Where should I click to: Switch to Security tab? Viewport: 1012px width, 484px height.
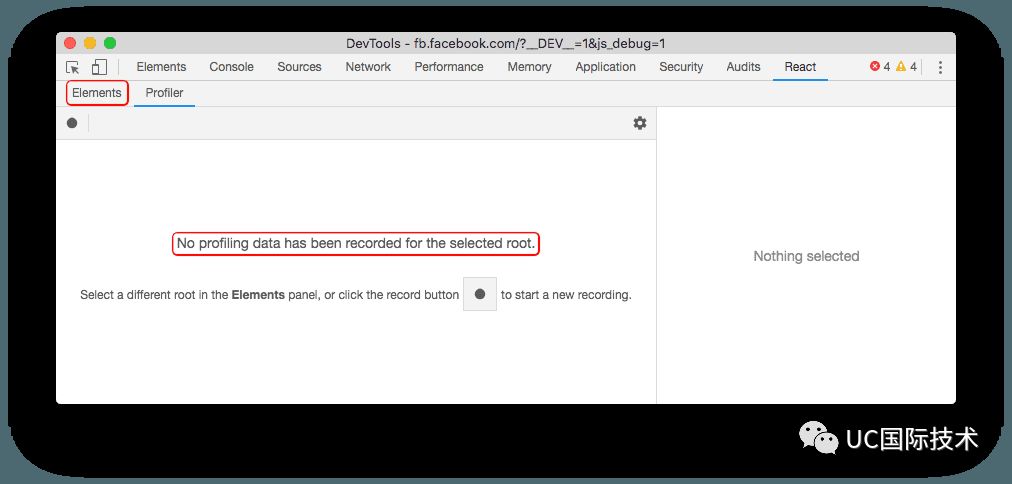(681, 66)
